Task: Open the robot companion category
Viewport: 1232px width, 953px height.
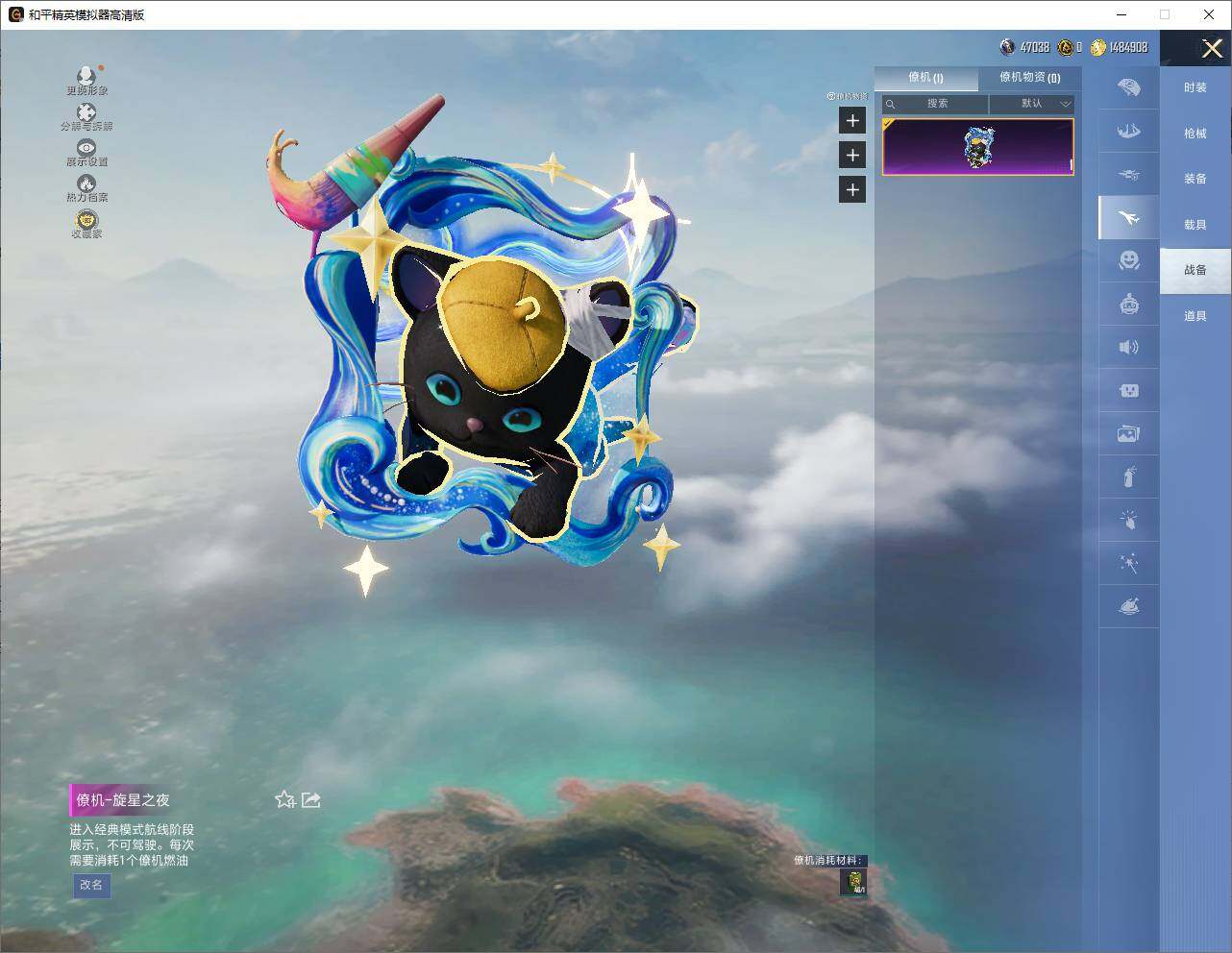Action: 1129,304
